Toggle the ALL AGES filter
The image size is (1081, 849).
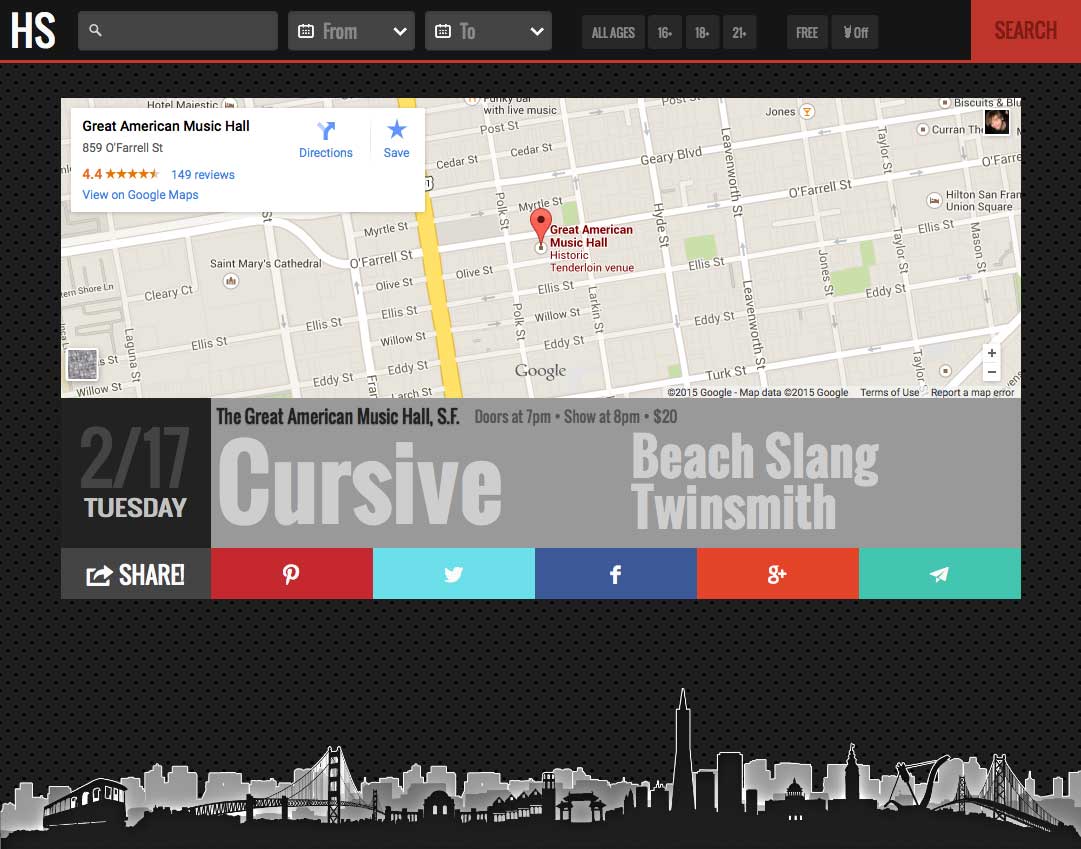(613, 32)
